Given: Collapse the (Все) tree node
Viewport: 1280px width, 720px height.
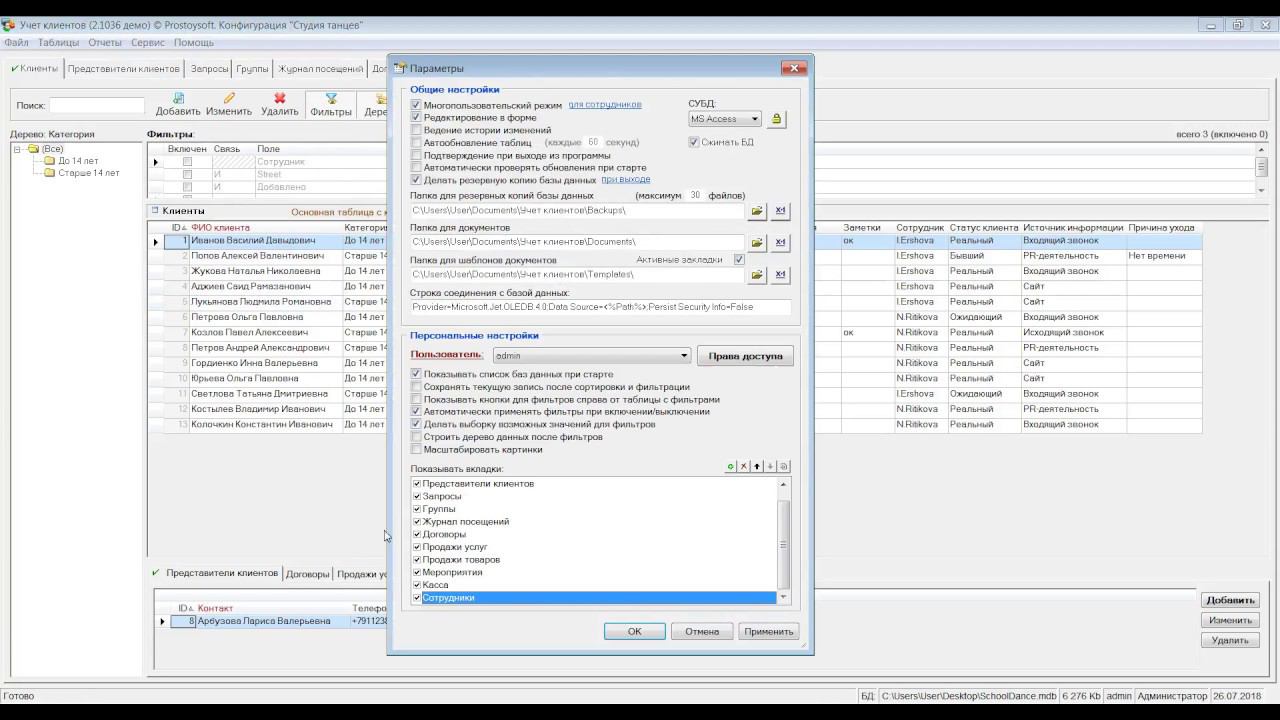Looking at the screenshot, I should (17, 149).
